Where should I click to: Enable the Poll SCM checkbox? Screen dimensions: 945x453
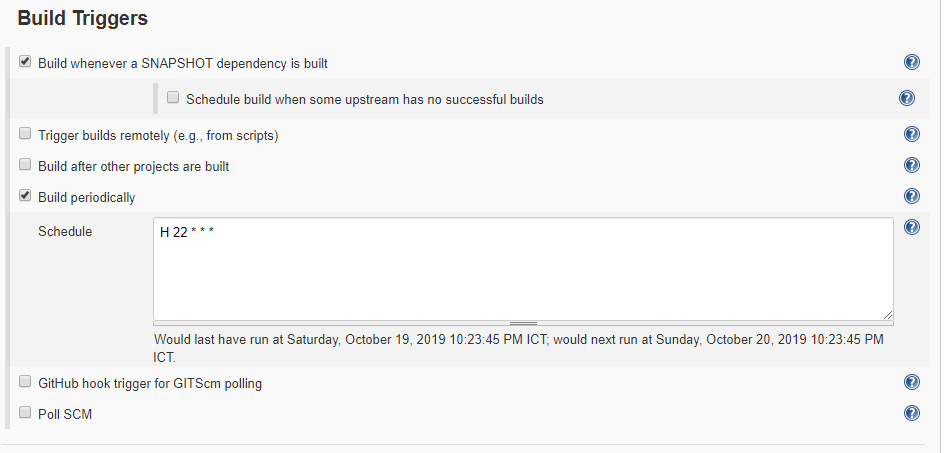tap(25, 413)
